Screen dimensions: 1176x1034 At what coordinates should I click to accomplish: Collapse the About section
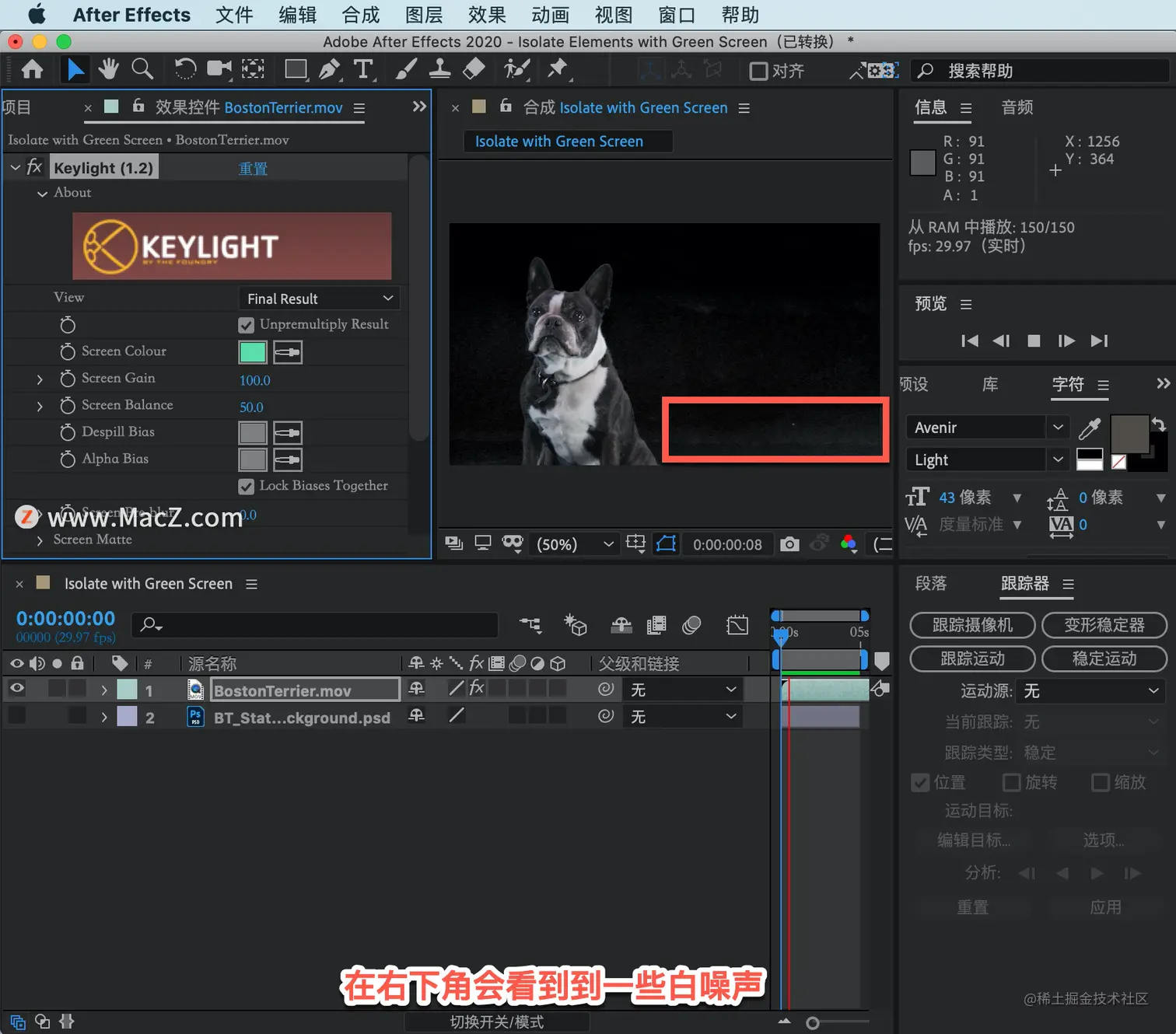coord(42,194)
